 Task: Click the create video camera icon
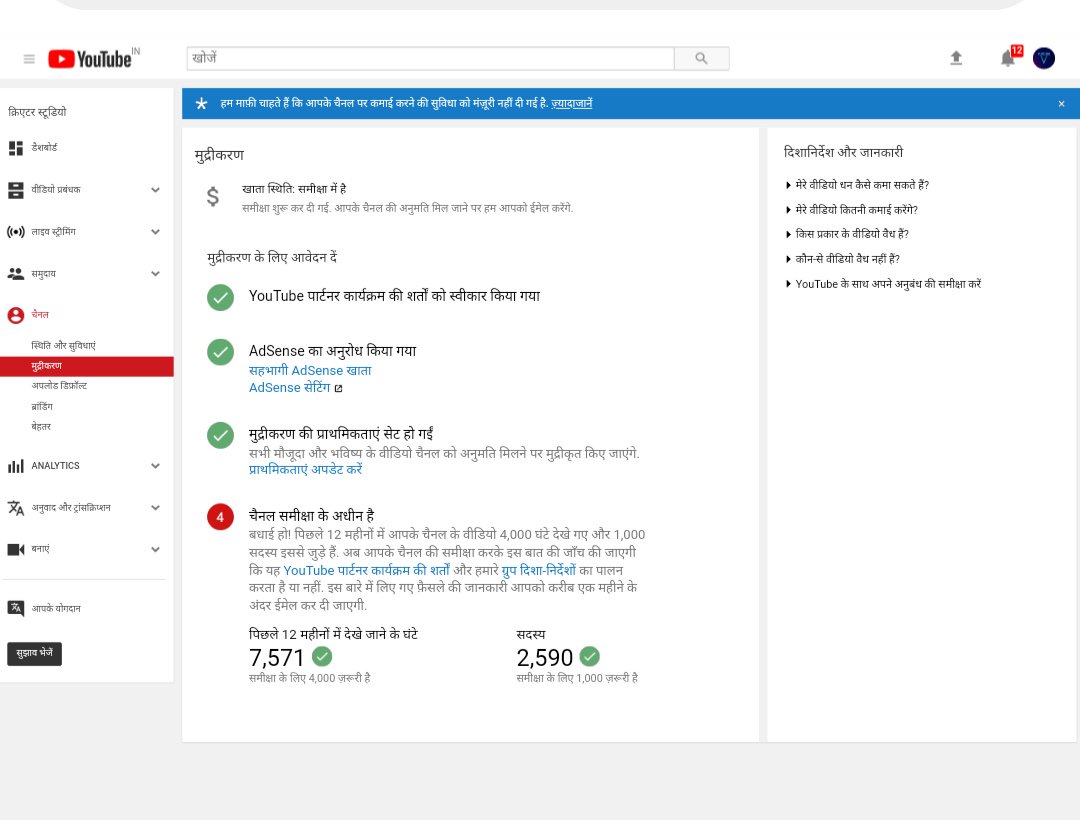pos(15,549)
